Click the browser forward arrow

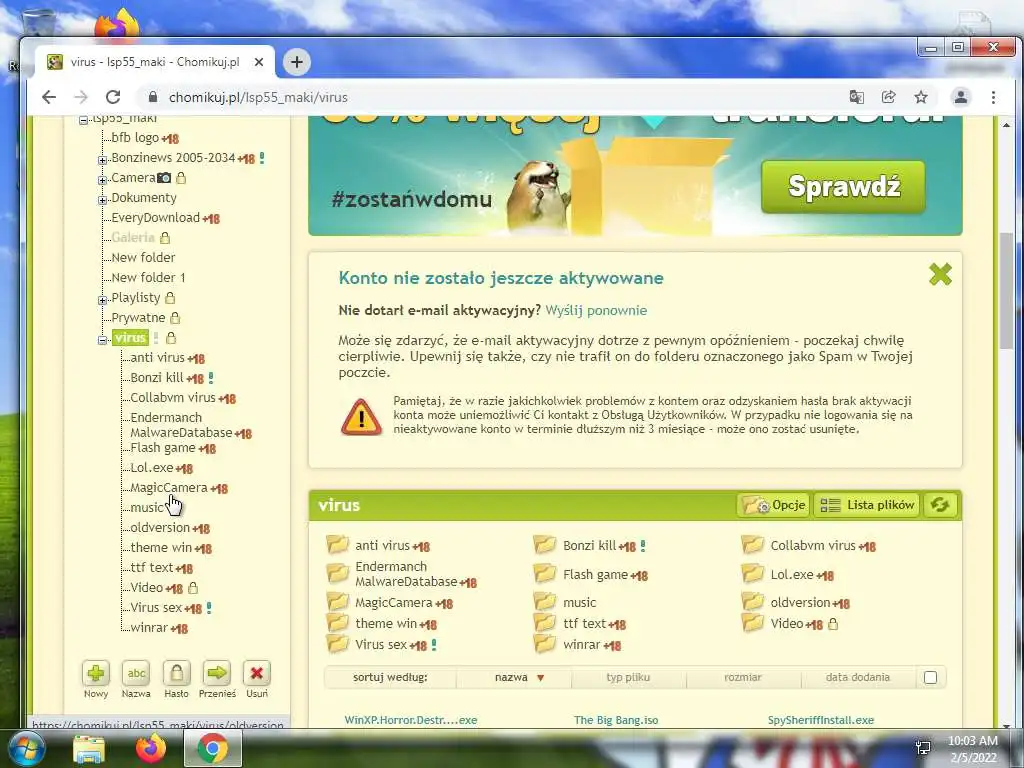point(80,97)
